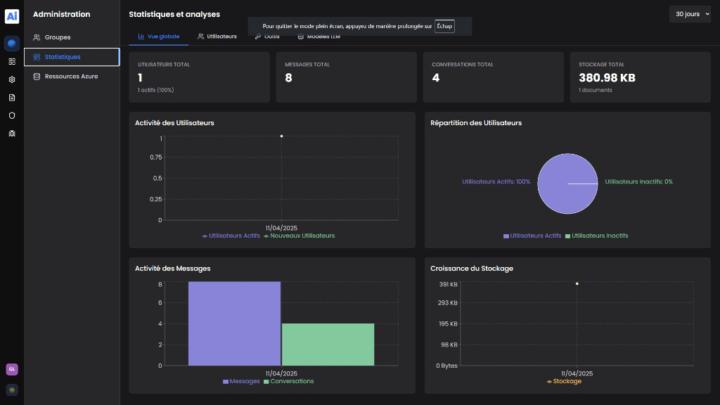Click the document icon in left sidebar
Image resolution: width=720 pixels, height=405 pixels.
coord(12,97)
